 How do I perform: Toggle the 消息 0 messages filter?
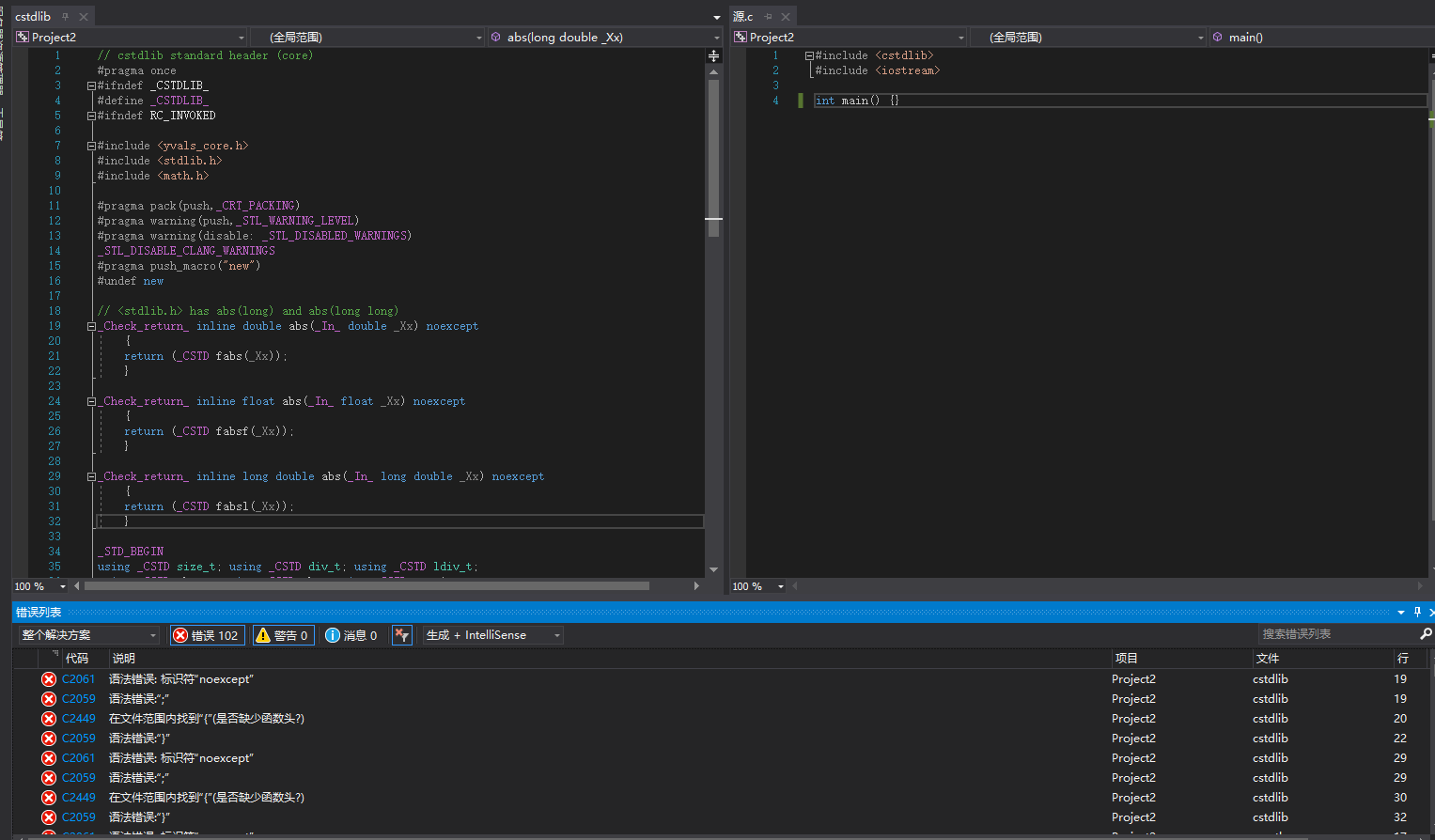pos(351,635)
